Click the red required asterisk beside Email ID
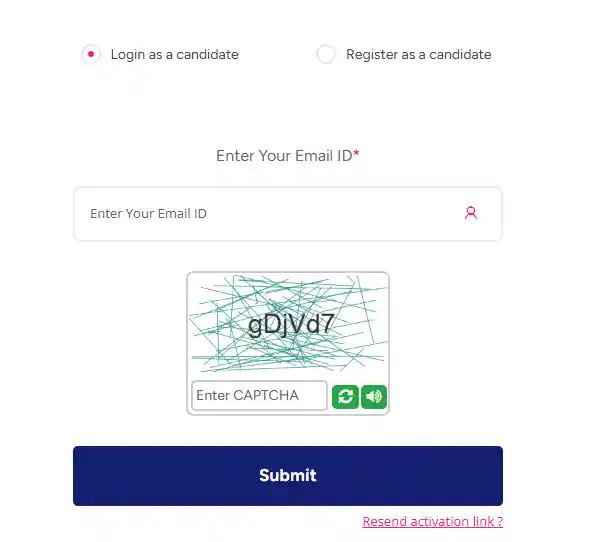 coord(357,156)
